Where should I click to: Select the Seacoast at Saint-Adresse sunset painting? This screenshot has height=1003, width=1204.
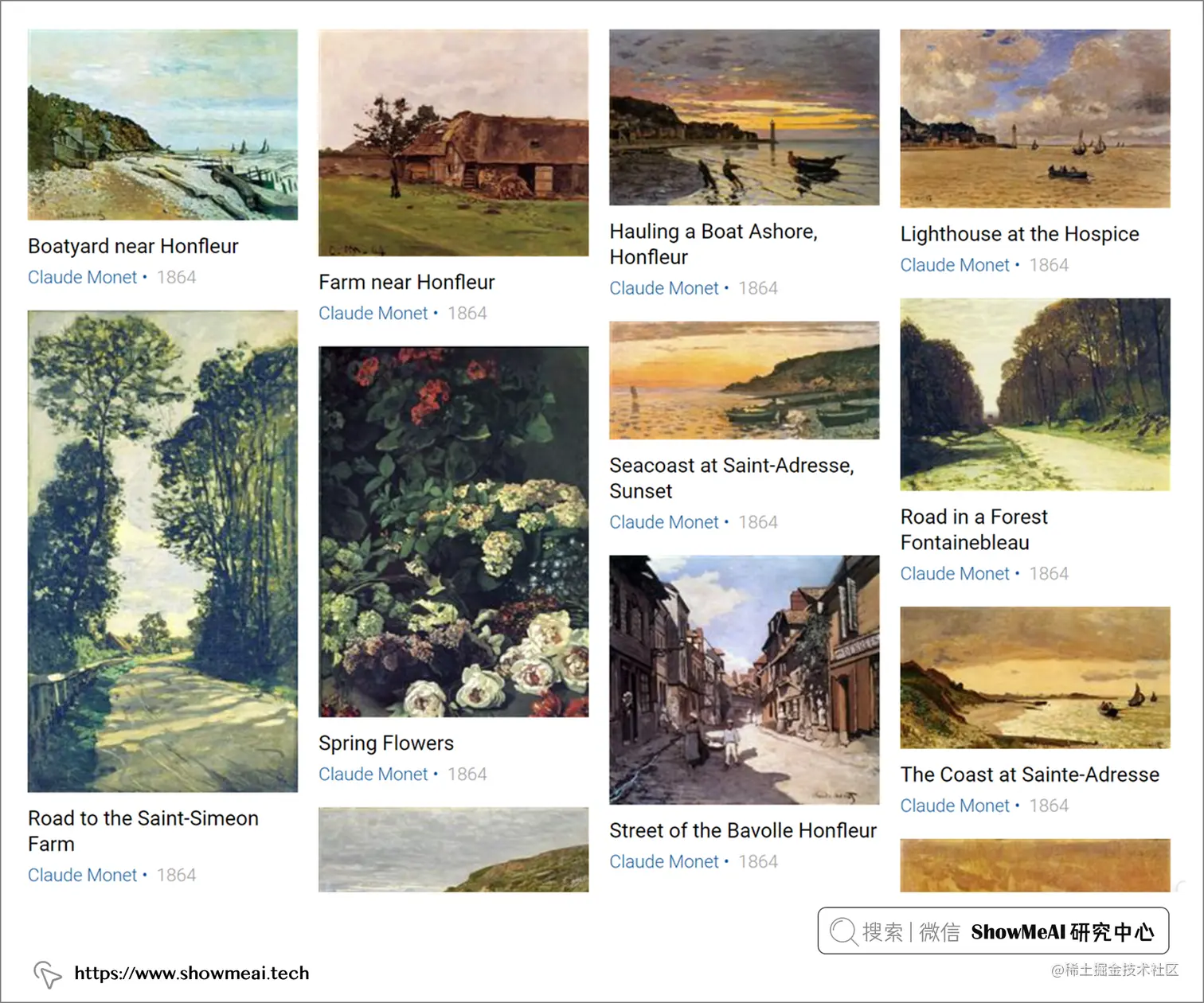tap(744, 381)
